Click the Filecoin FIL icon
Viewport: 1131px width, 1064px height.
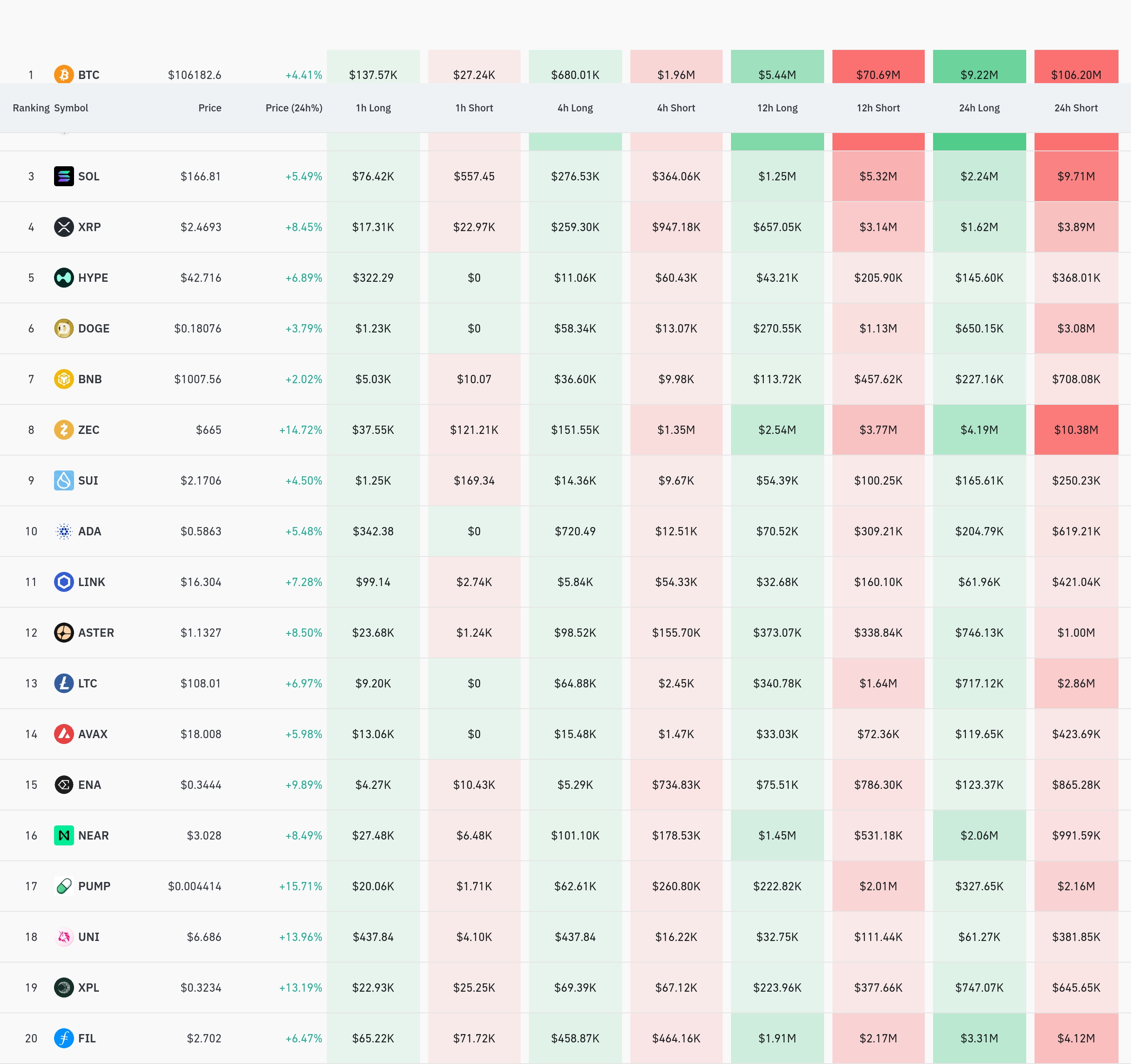pos(64,1038)
